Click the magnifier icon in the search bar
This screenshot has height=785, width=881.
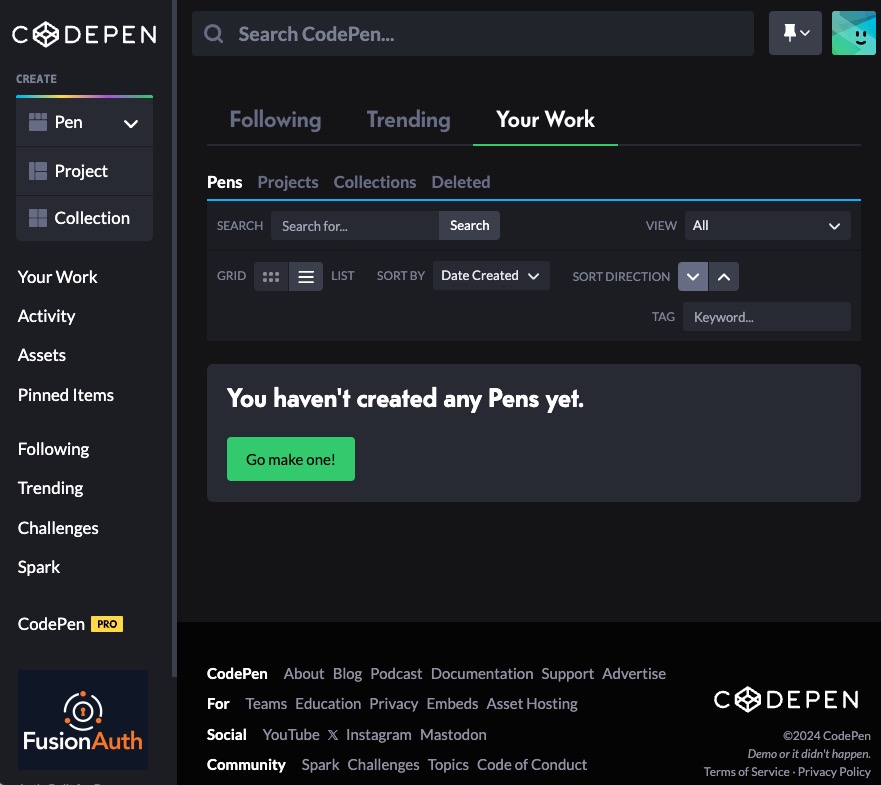tap(213, 34)
